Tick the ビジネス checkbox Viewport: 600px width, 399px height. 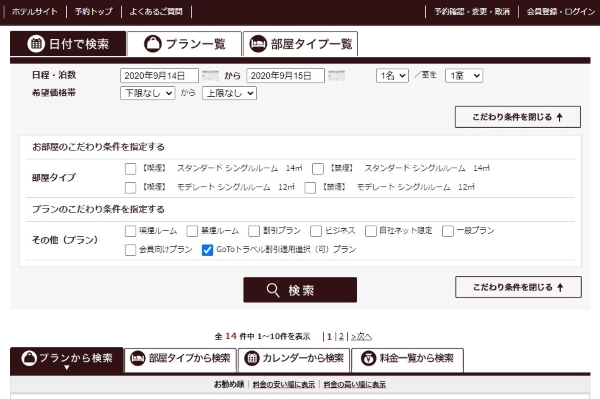point(316,231)
